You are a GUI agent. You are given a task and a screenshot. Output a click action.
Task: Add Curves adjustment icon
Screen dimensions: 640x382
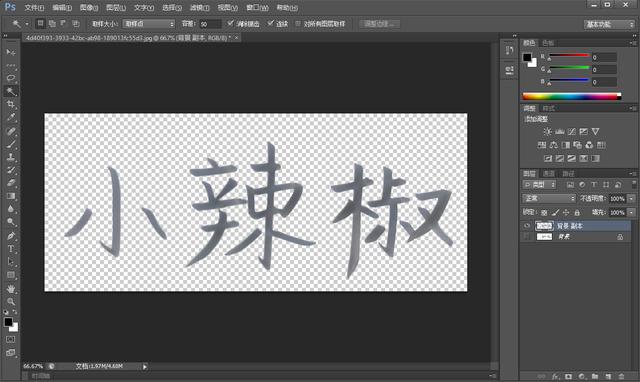pyautogui.click(x=571, y=131)
